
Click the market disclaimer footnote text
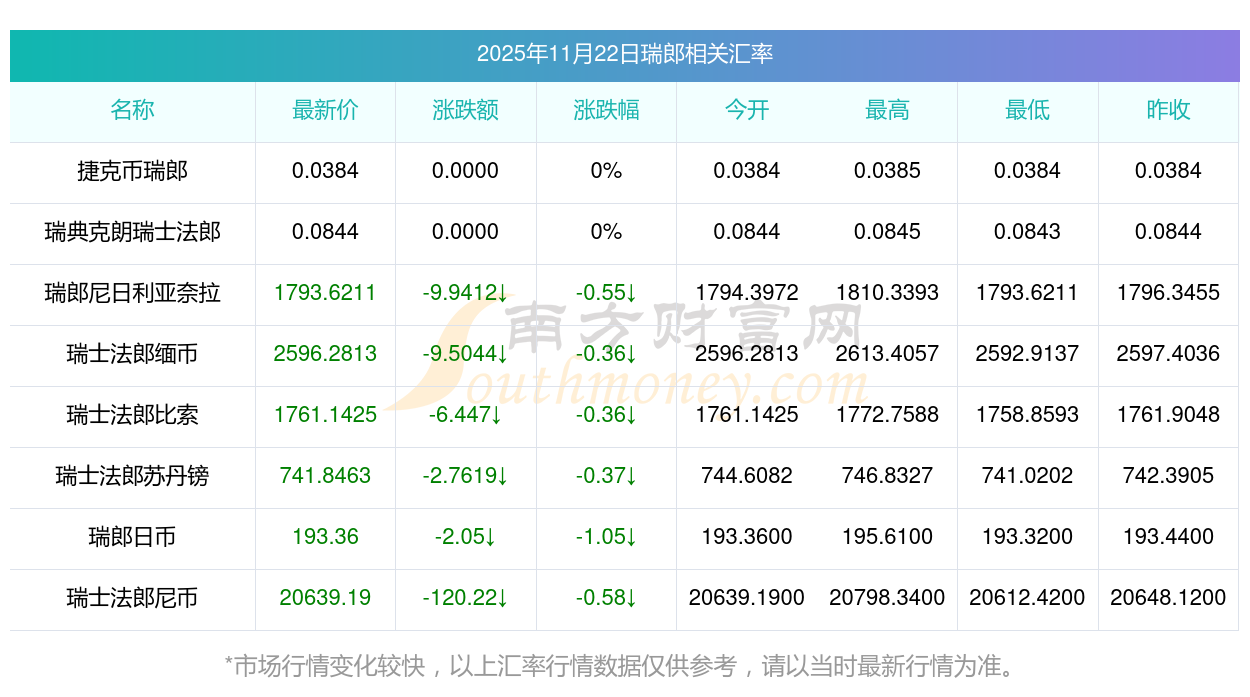pos(624,666)
